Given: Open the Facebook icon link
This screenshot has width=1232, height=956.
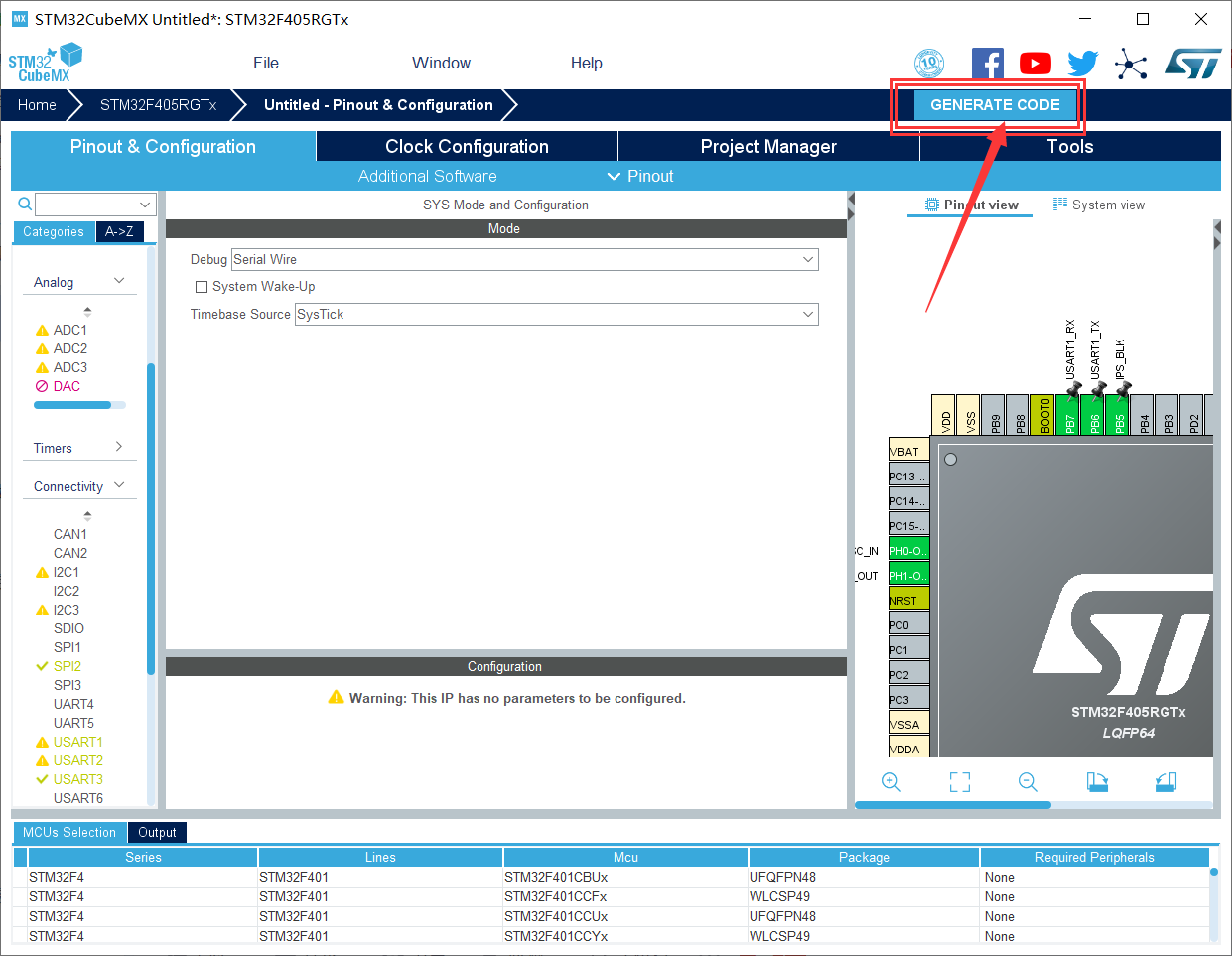Looking at the screenshot, I should 987,64.
